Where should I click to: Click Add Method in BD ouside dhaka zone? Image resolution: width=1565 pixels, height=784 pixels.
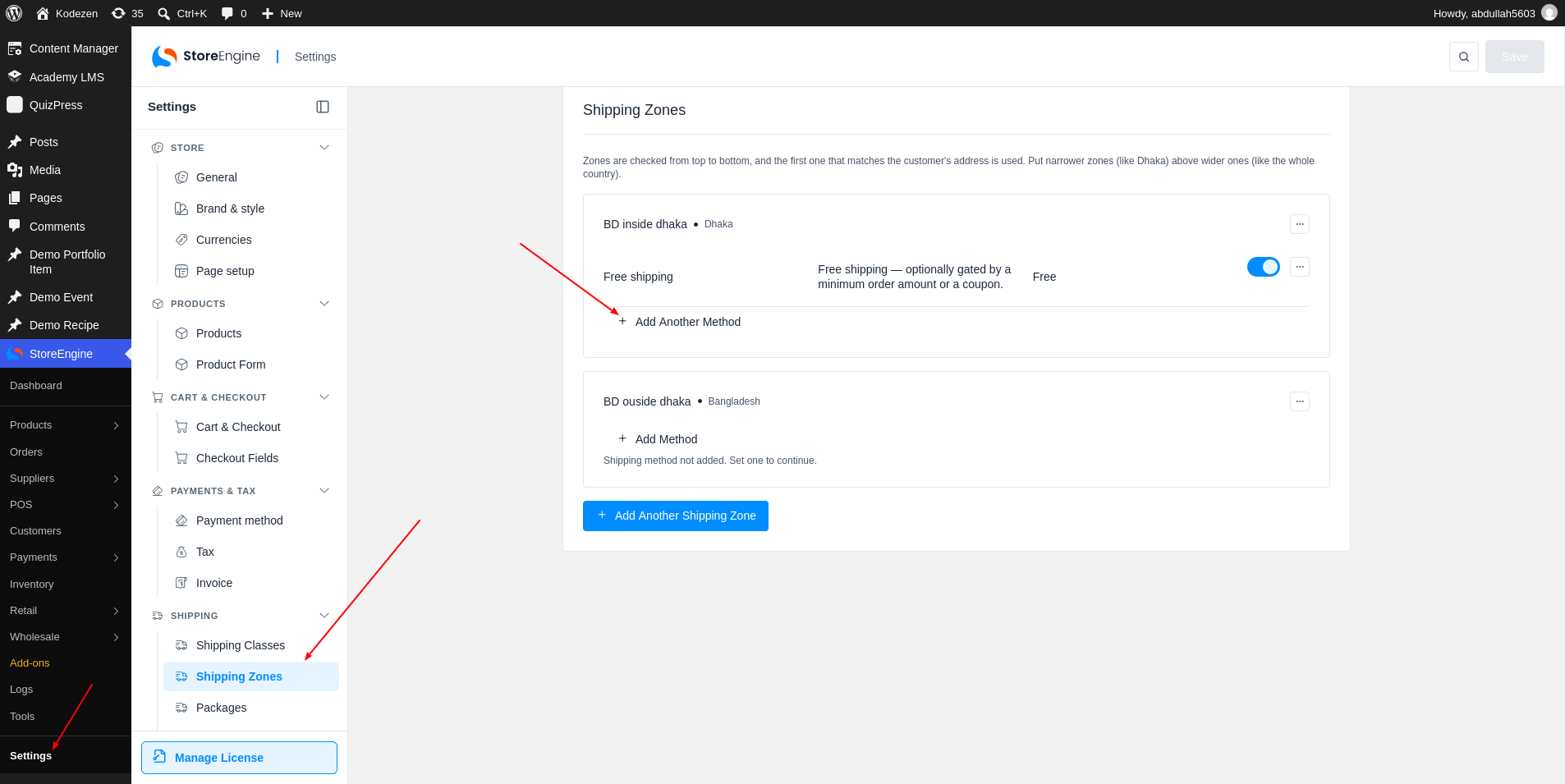pyautogui.click(x=658, y=439)
